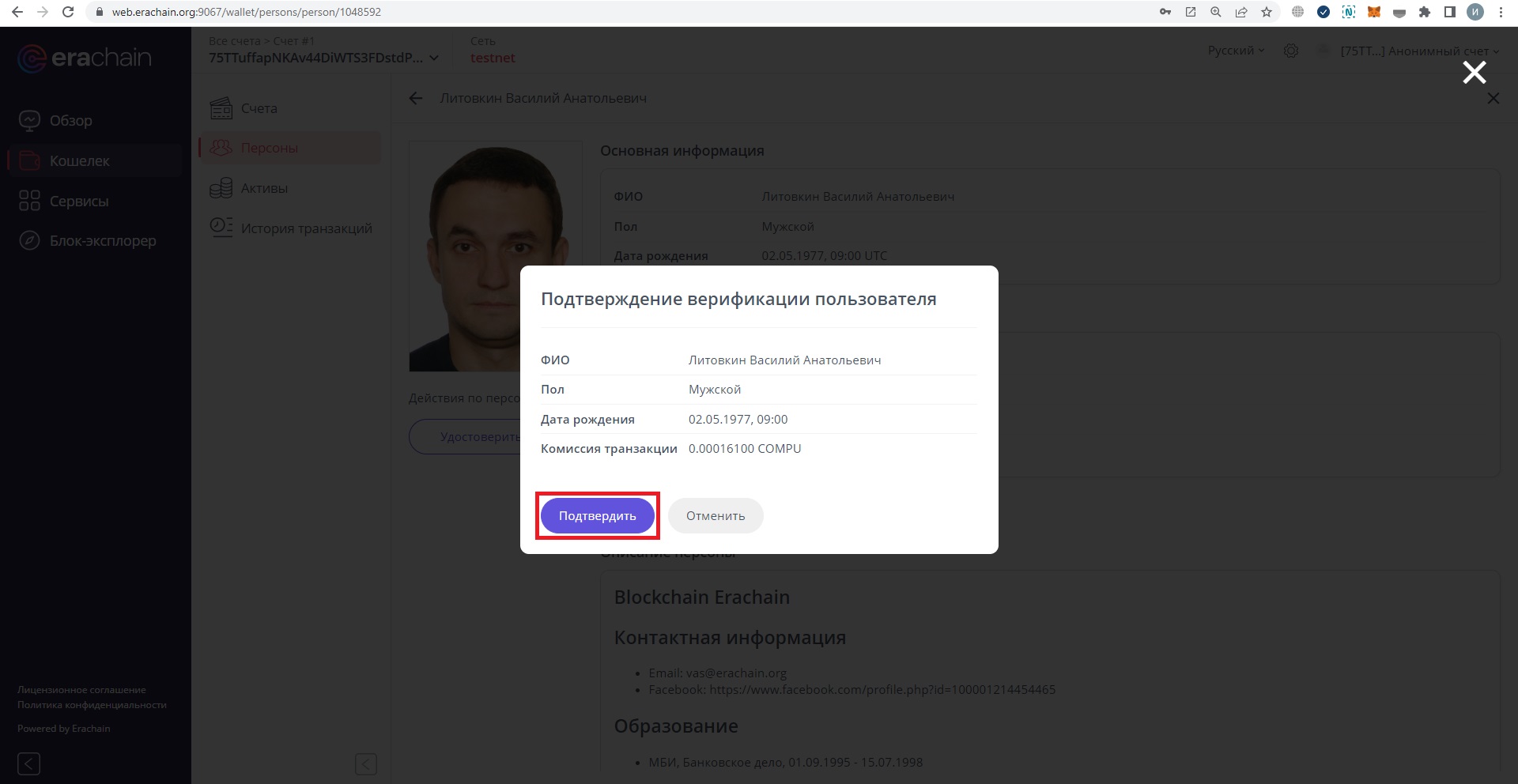Image resolution: width=1518 pixels, height=784 pixels.
Task: Confirm verification with Подтвердить button
Action: point(597,515)
